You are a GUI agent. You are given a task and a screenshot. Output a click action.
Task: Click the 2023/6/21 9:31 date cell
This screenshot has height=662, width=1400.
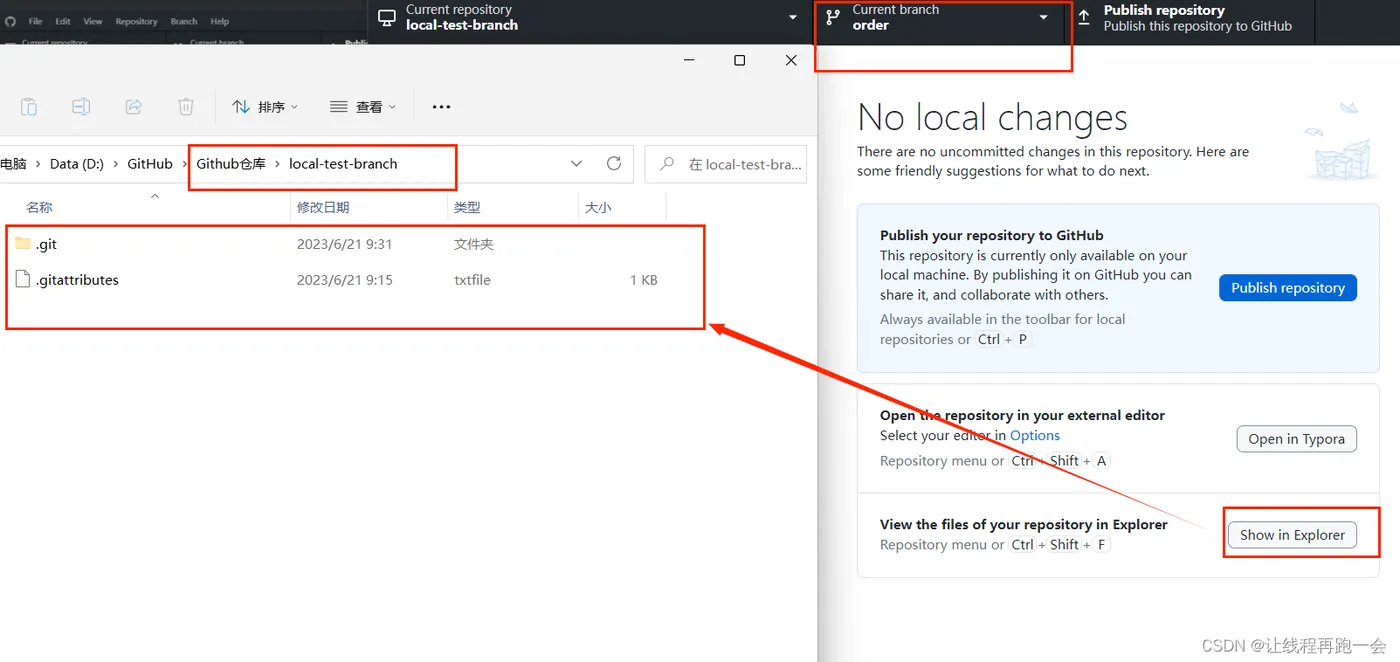coord(344,244)
